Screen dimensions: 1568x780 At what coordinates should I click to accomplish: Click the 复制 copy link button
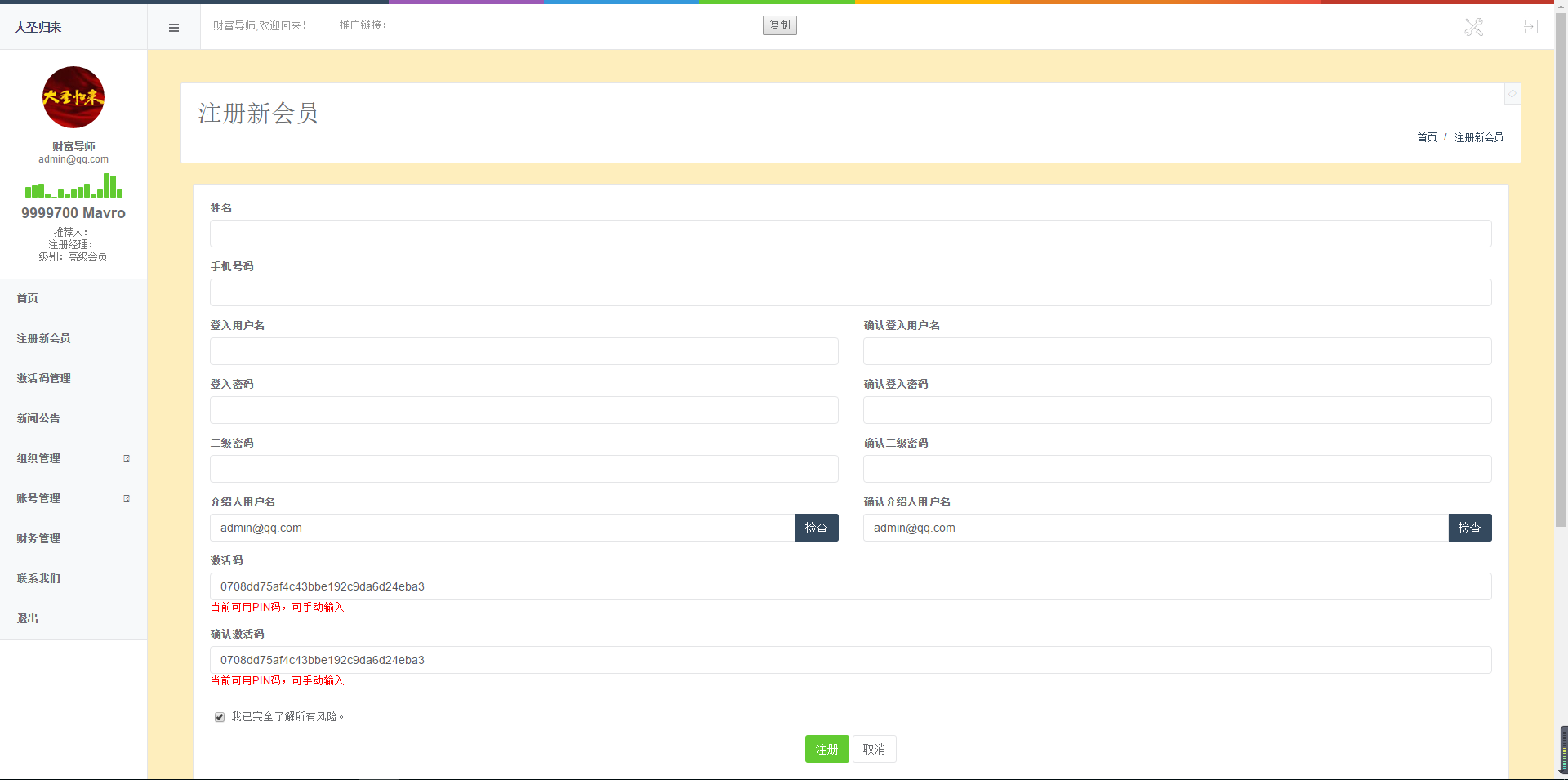pyautogui.click(x=779, y=25)
